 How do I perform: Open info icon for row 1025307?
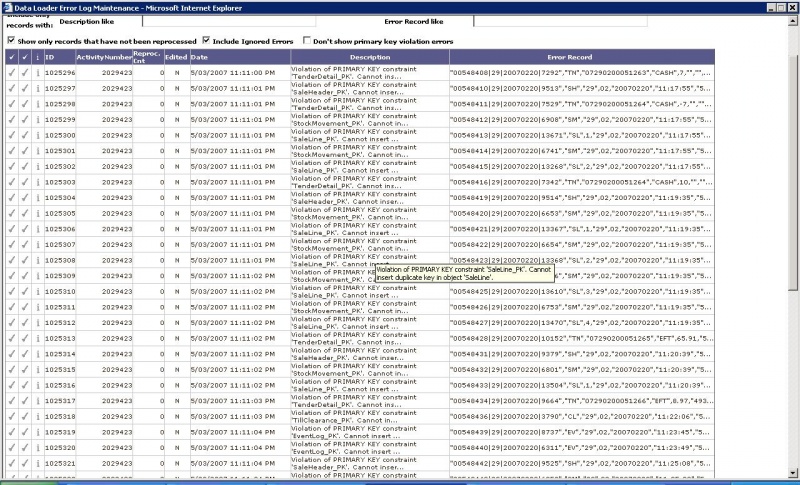click(38, 245)
